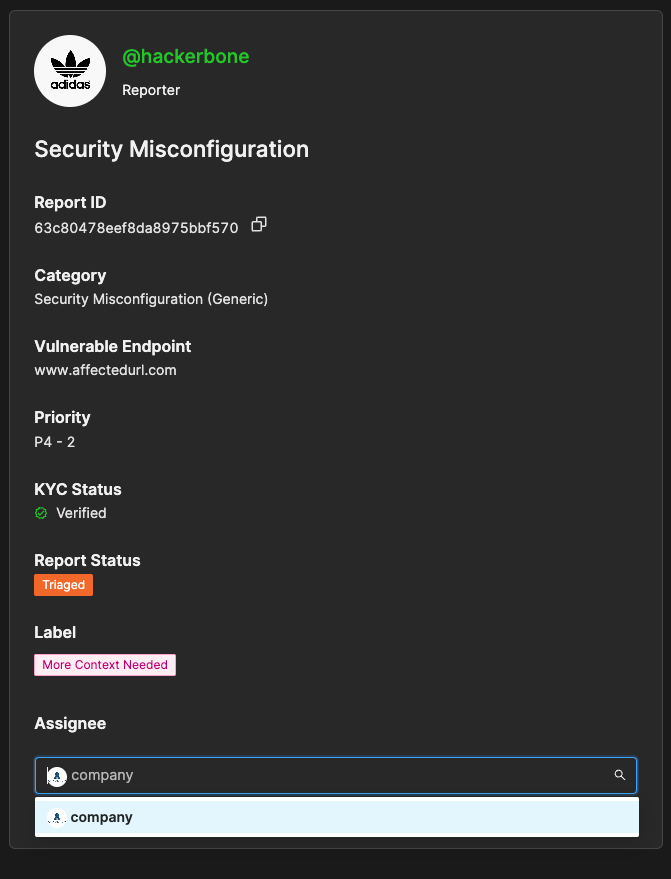This screenshot has height=879, width=671.
Task: Click the Report ID value 63c80478eef8da8975bbf570
Action: click(x=136, y=228)
